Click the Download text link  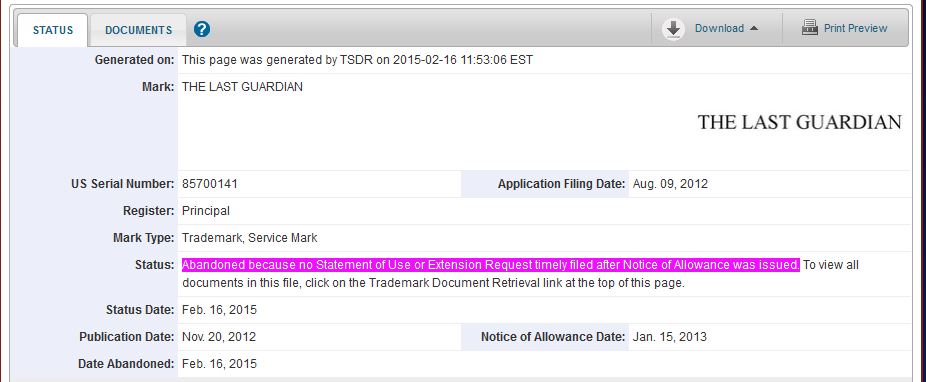(x=719, y=28)
